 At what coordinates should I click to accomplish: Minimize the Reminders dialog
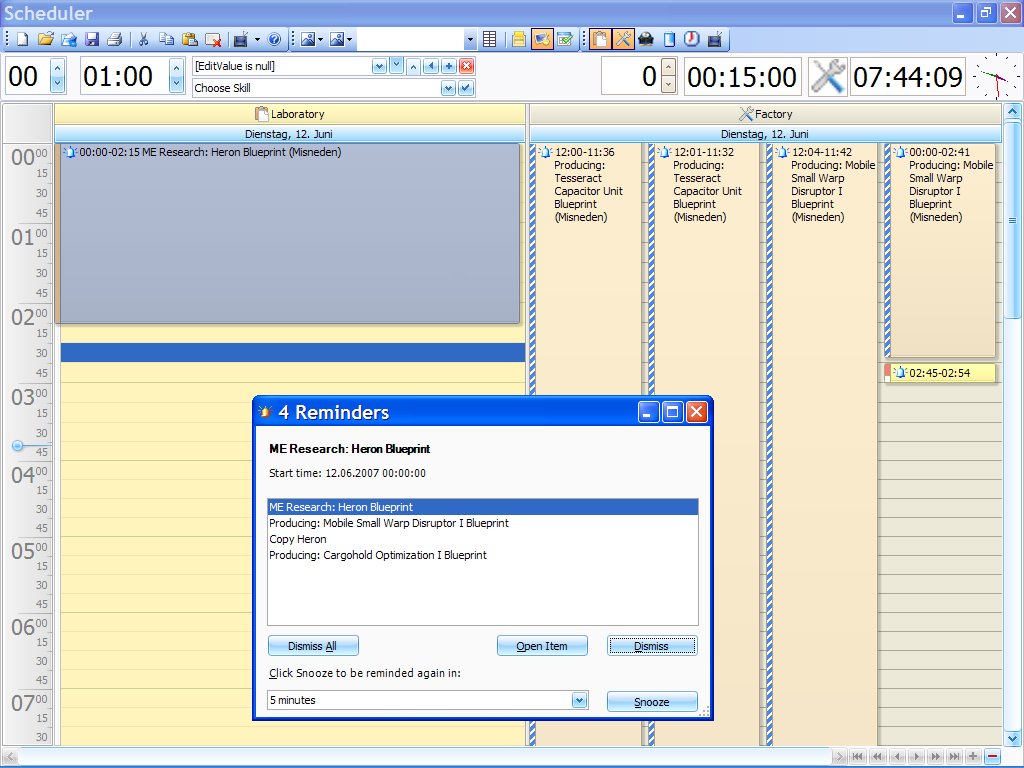click(x=648, y=412)
